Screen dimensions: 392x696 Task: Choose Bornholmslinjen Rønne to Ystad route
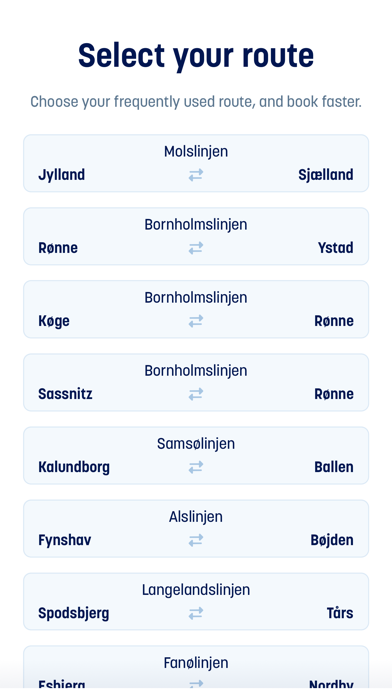pyautogui.click(x=196, y=236)
